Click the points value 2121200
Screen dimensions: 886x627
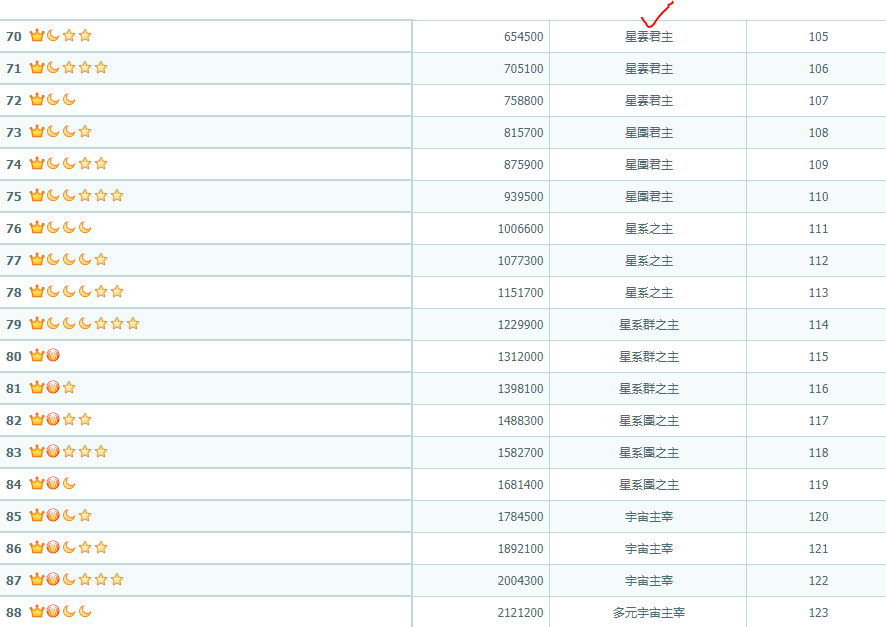(x=520, y=613)
